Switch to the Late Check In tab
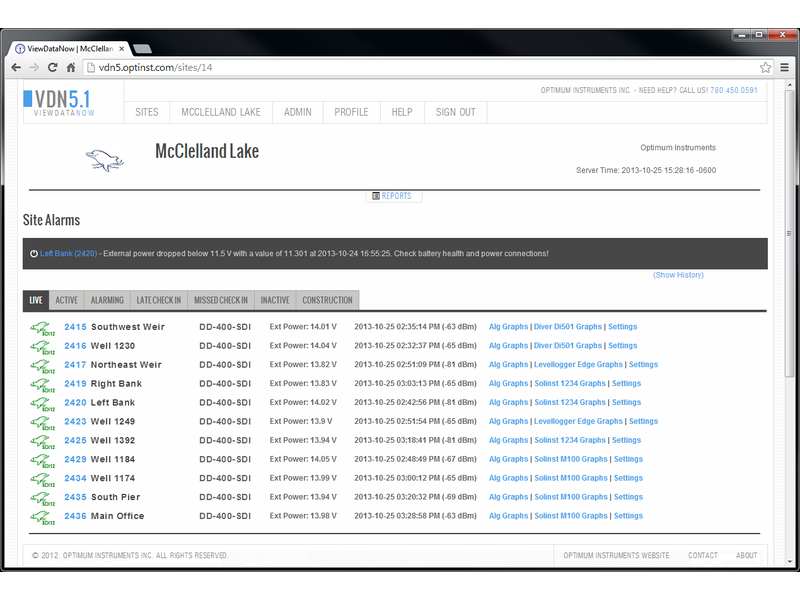 [x=159, y=300]
